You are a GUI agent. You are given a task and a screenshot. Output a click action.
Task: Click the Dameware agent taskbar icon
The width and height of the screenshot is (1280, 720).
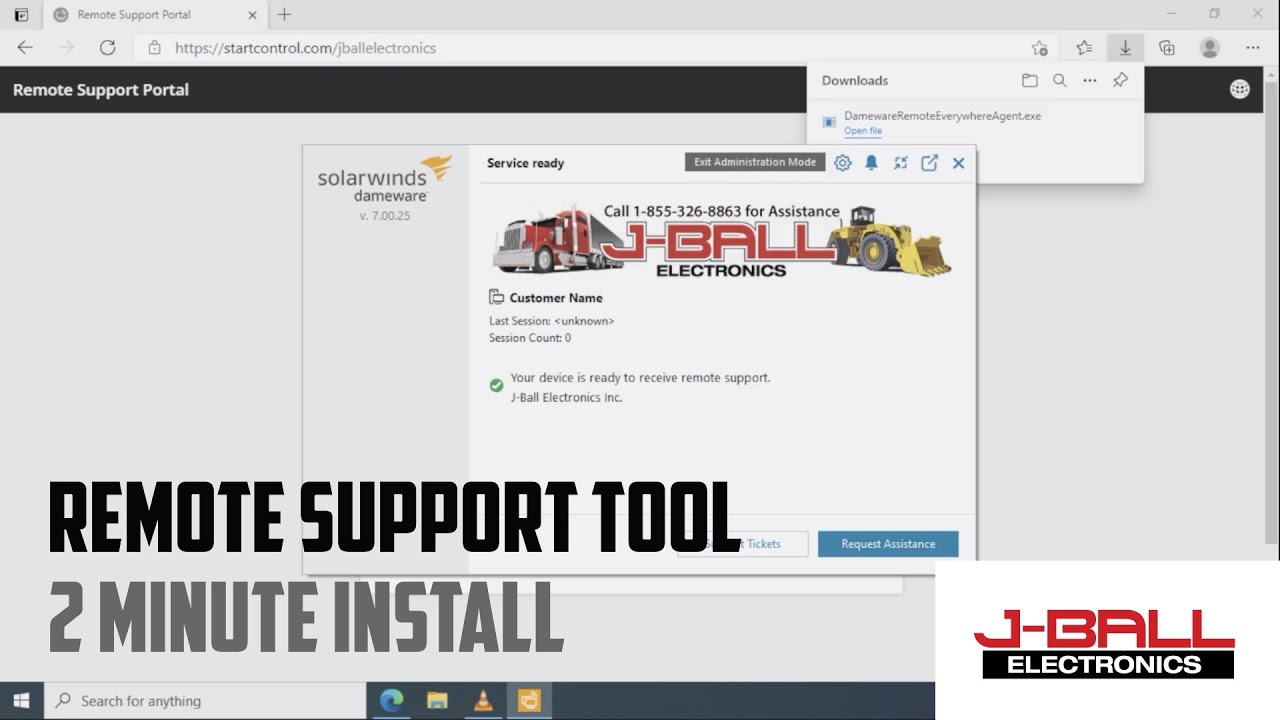(529, 701)
